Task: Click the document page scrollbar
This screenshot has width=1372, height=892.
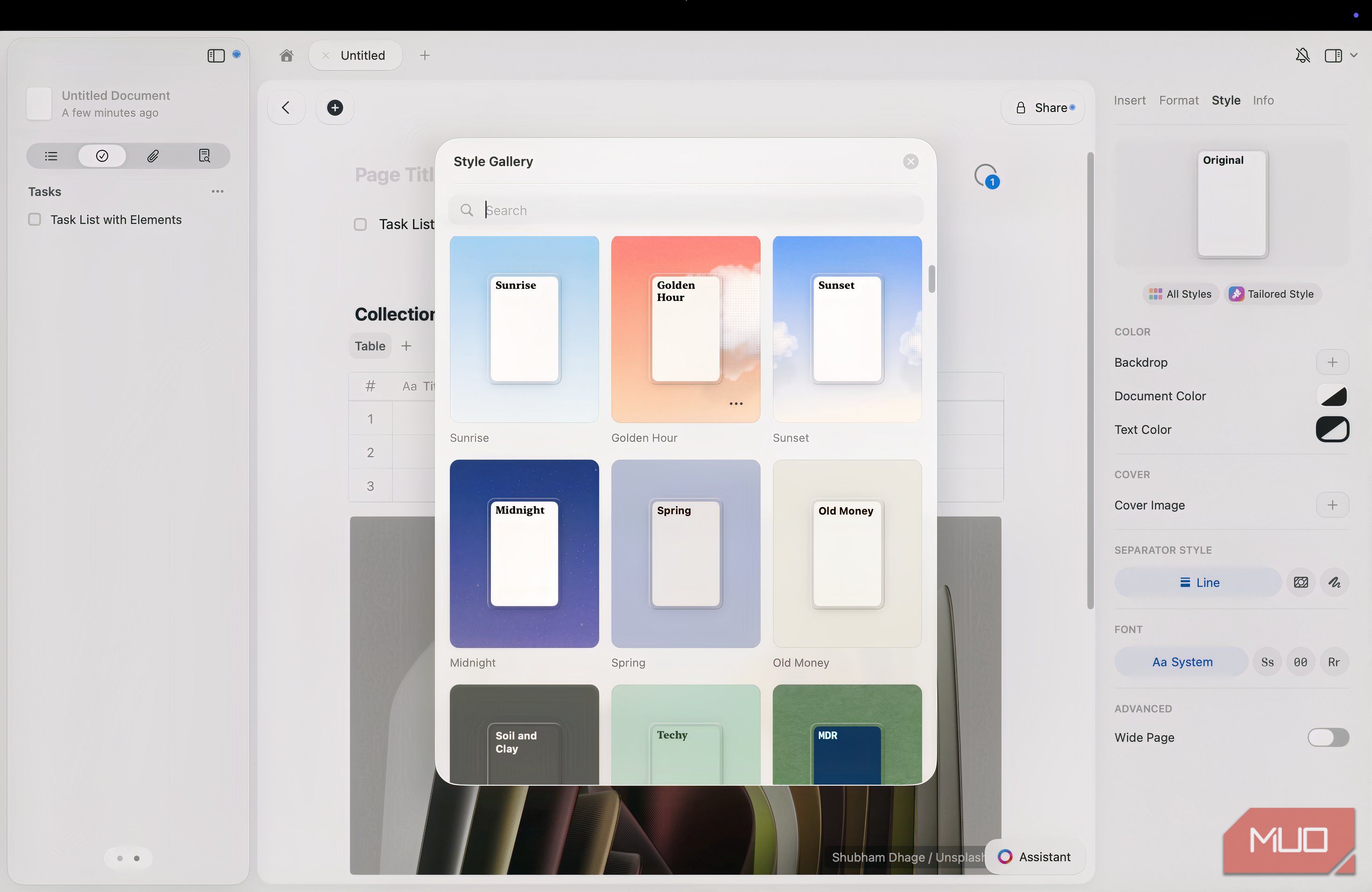Action: (1090, 380)
